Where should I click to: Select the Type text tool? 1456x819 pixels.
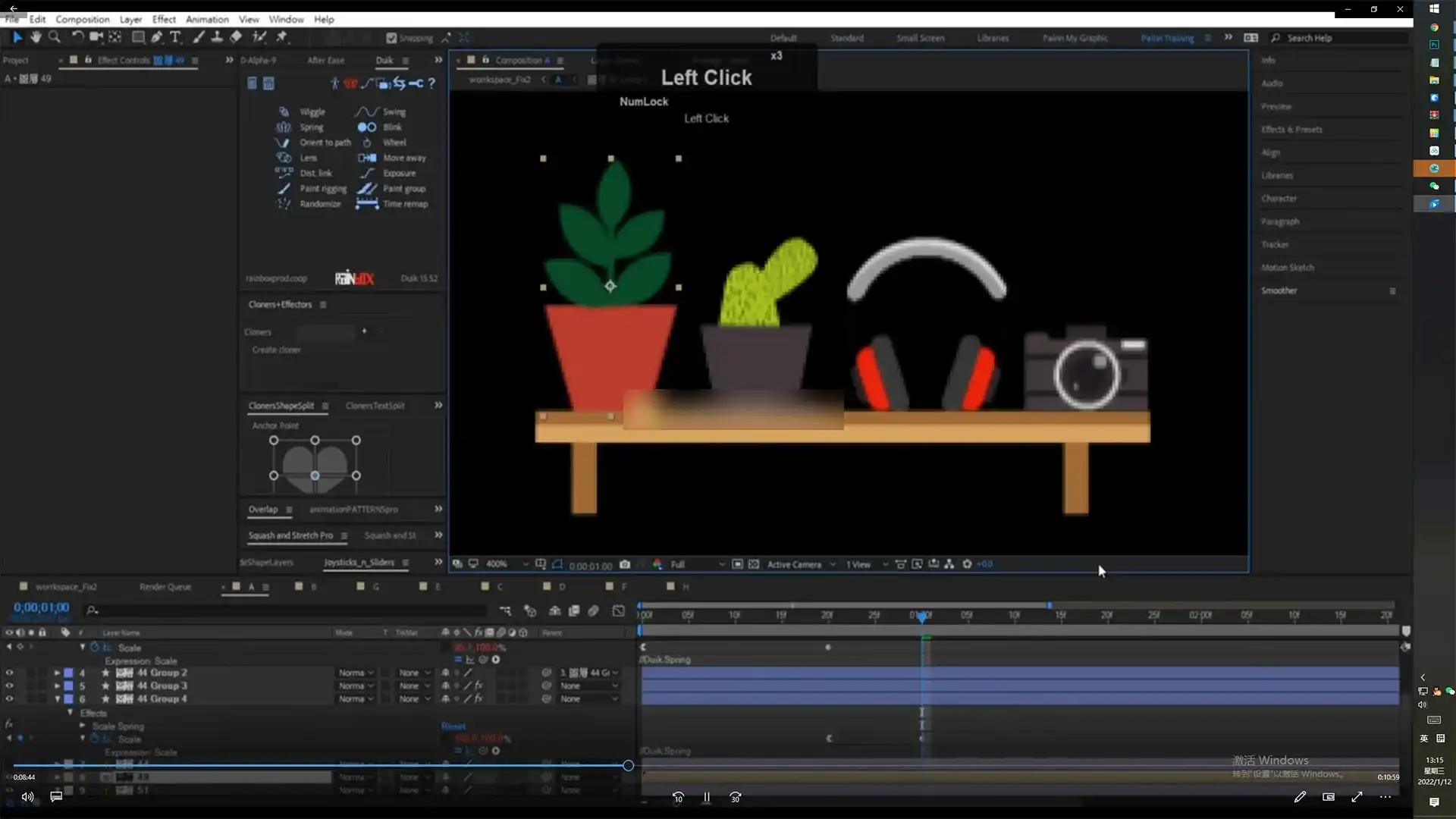pyautogui.click(x=175, y=36)
